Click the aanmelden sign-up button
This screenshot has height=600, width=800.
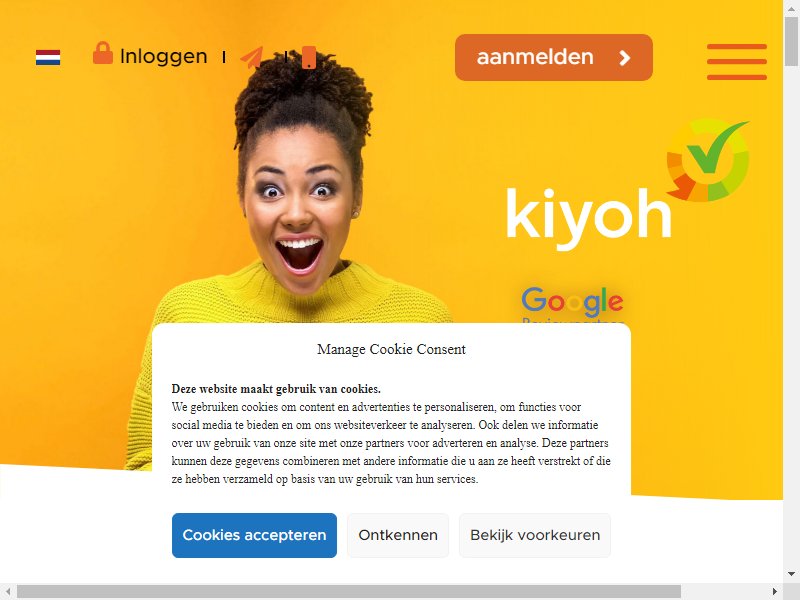click(554, 57)
